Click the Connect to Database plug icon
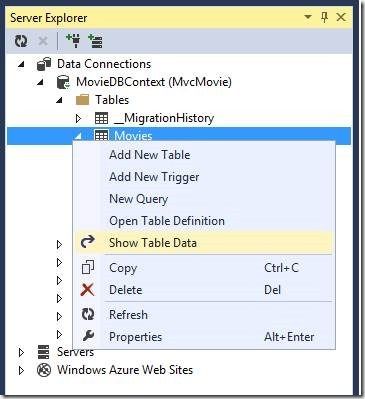Viewport: 365px width, 399px height. pyautogui.click(x=73, y=41)
